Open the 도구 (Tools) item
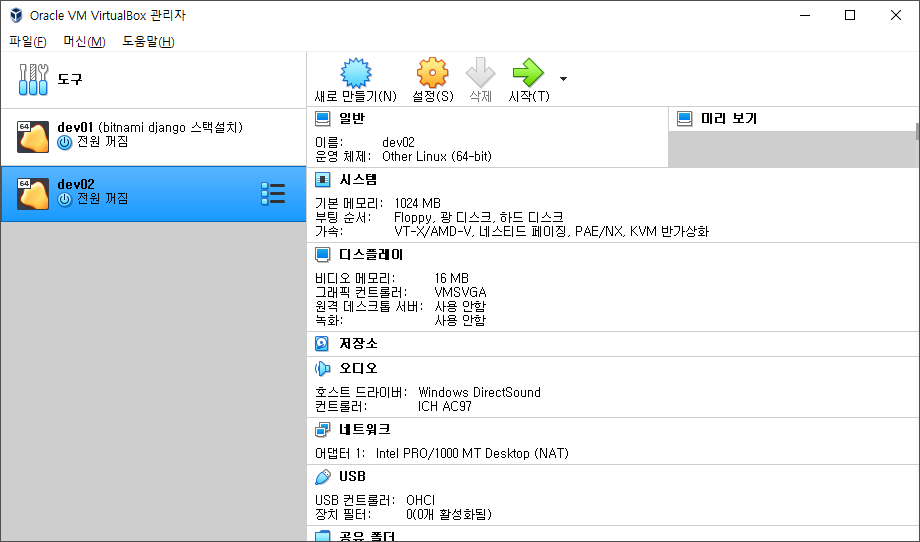This screenshot has width=920, height=542. point(153,79)
